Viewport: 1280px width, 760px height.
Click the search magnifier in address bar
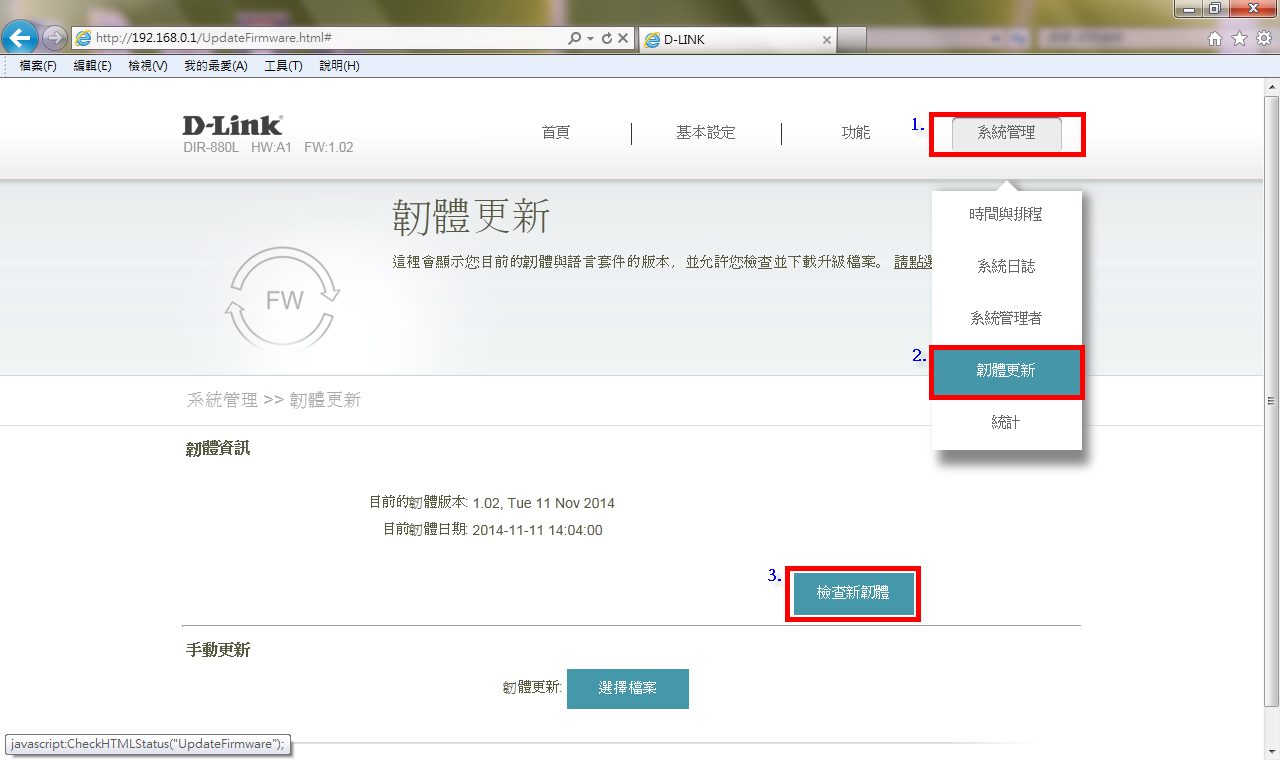(574, 38)
